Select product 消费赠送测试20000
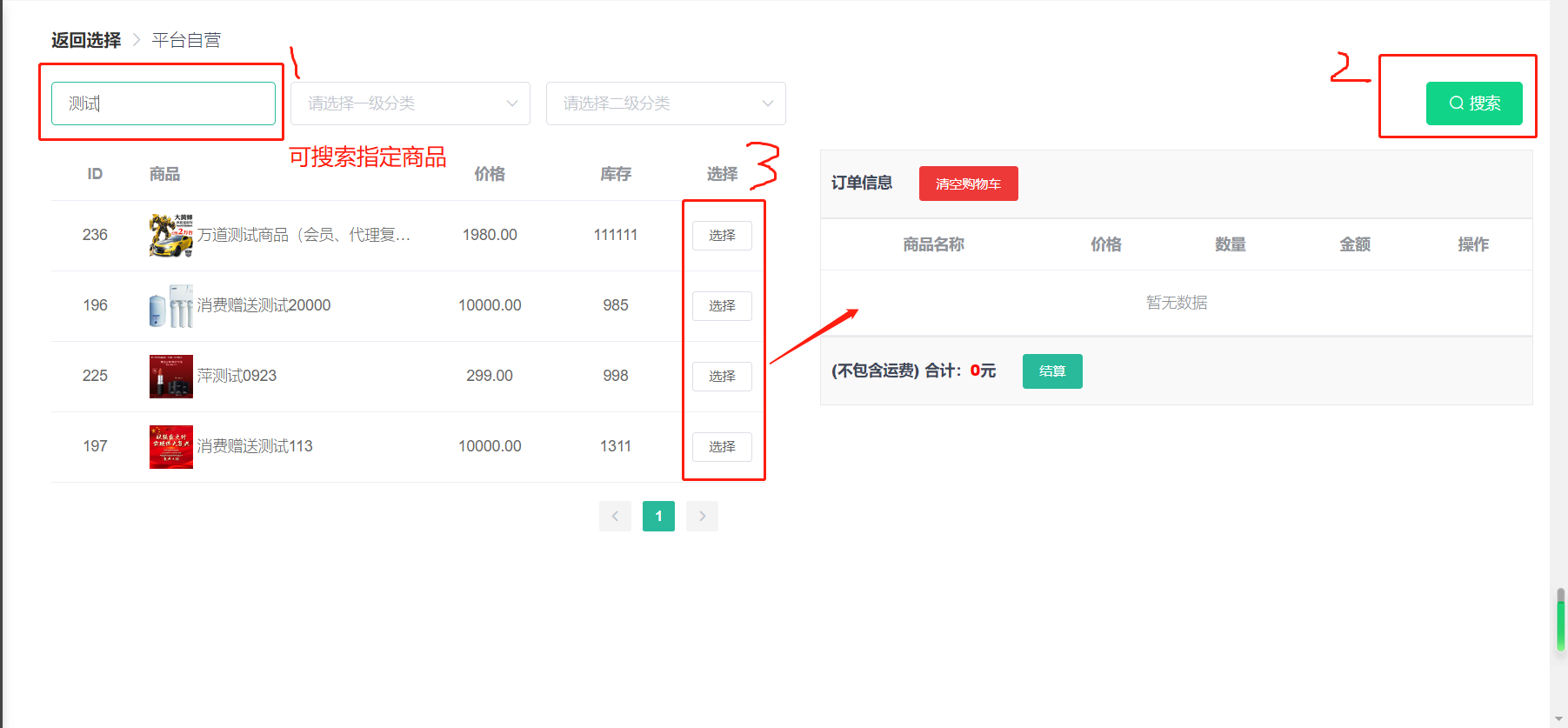Viewport: 1568px width, 728px height. pyautogui.click(x=722, y=306)
